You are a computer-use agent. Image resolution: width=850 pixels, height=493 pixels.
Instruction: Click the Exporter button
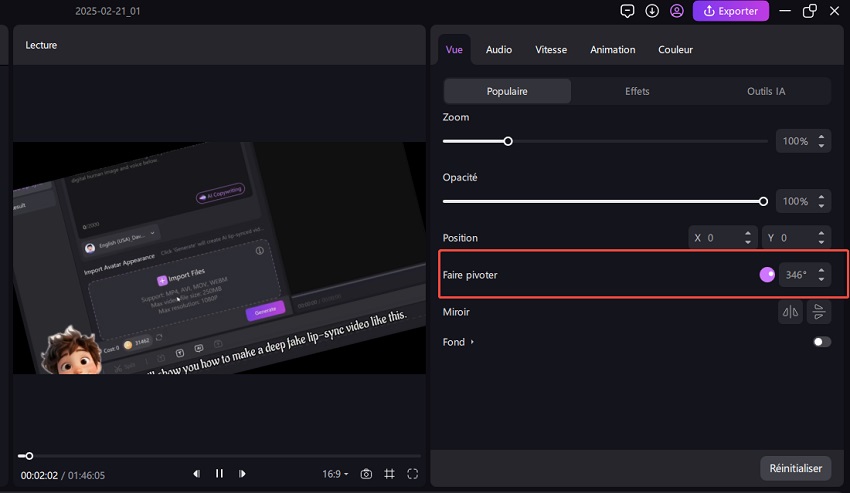731,11
